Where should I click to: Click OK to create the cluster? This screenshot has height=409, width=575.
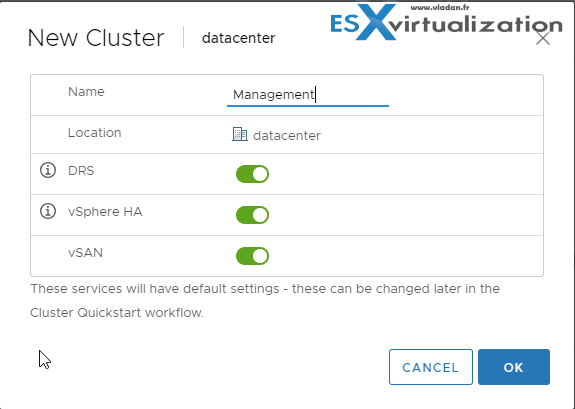pos(514,367)
